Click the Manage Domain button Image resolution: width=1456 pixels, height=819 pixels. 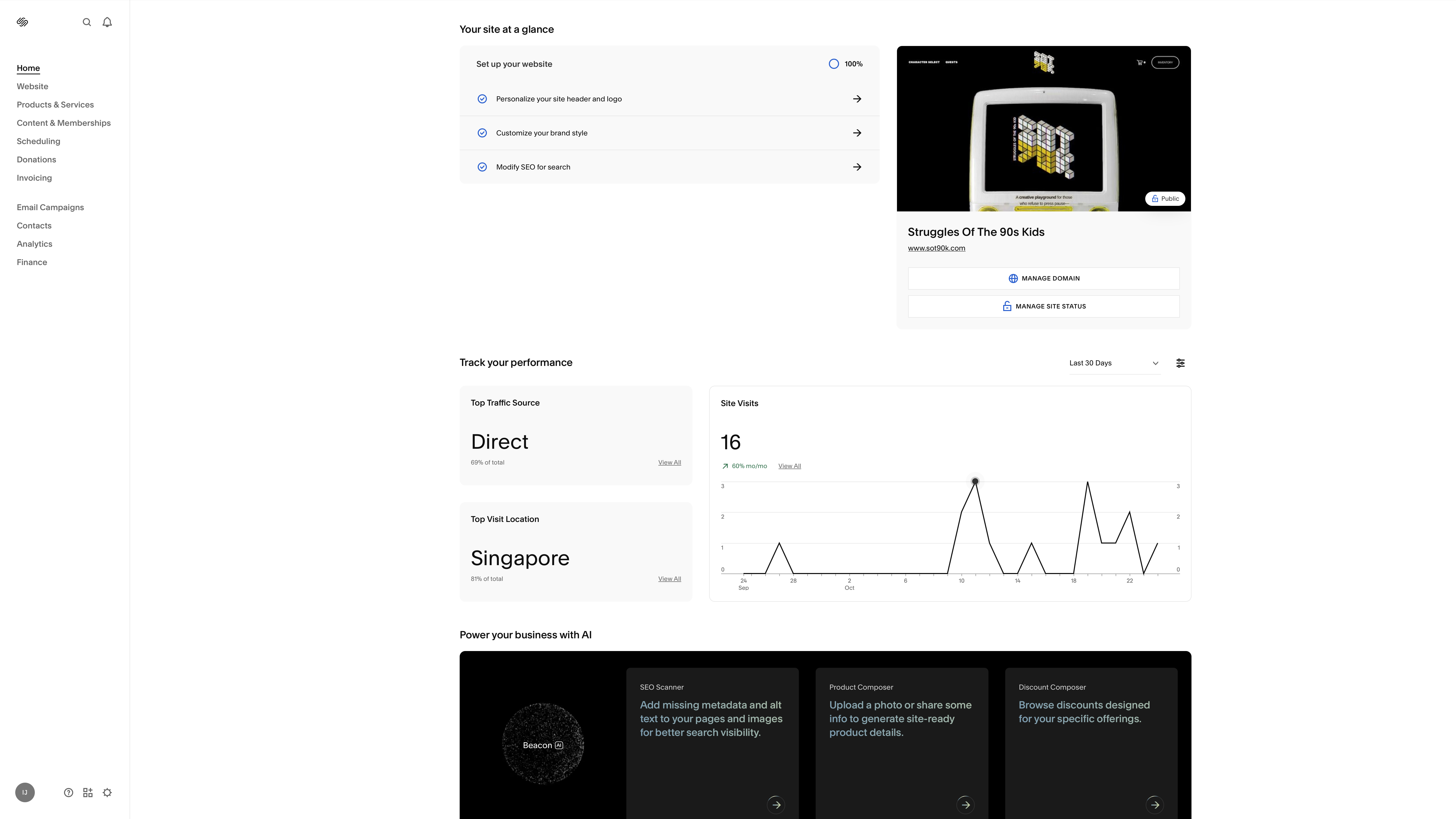tap(1043, 278)
